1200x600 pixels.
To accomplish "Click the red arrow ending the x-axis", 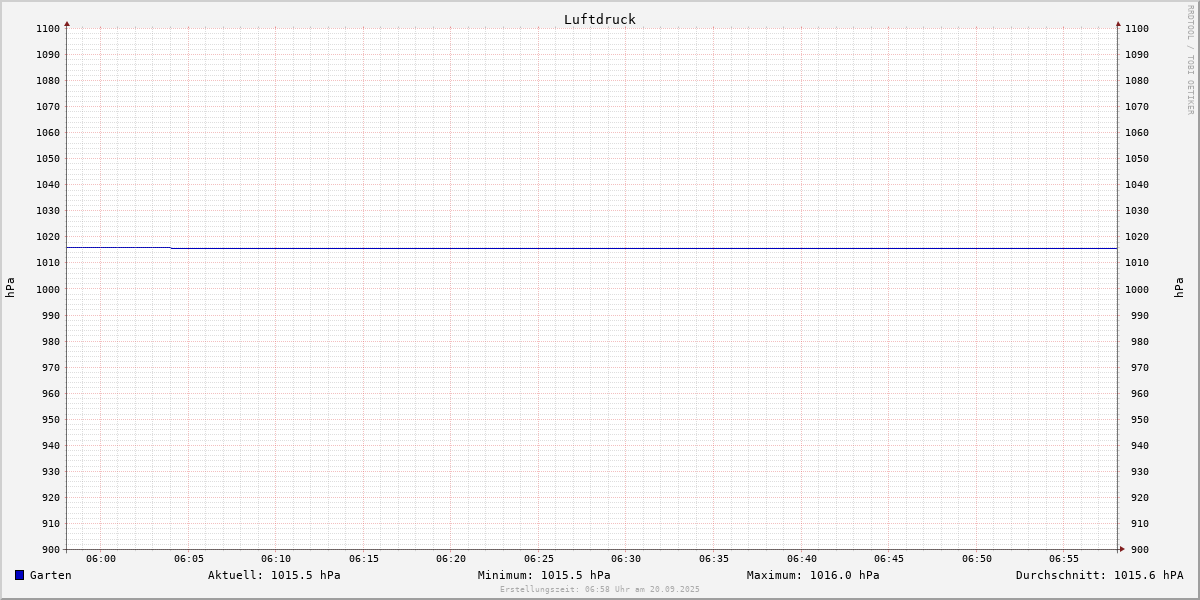I will pos(1122,549).
